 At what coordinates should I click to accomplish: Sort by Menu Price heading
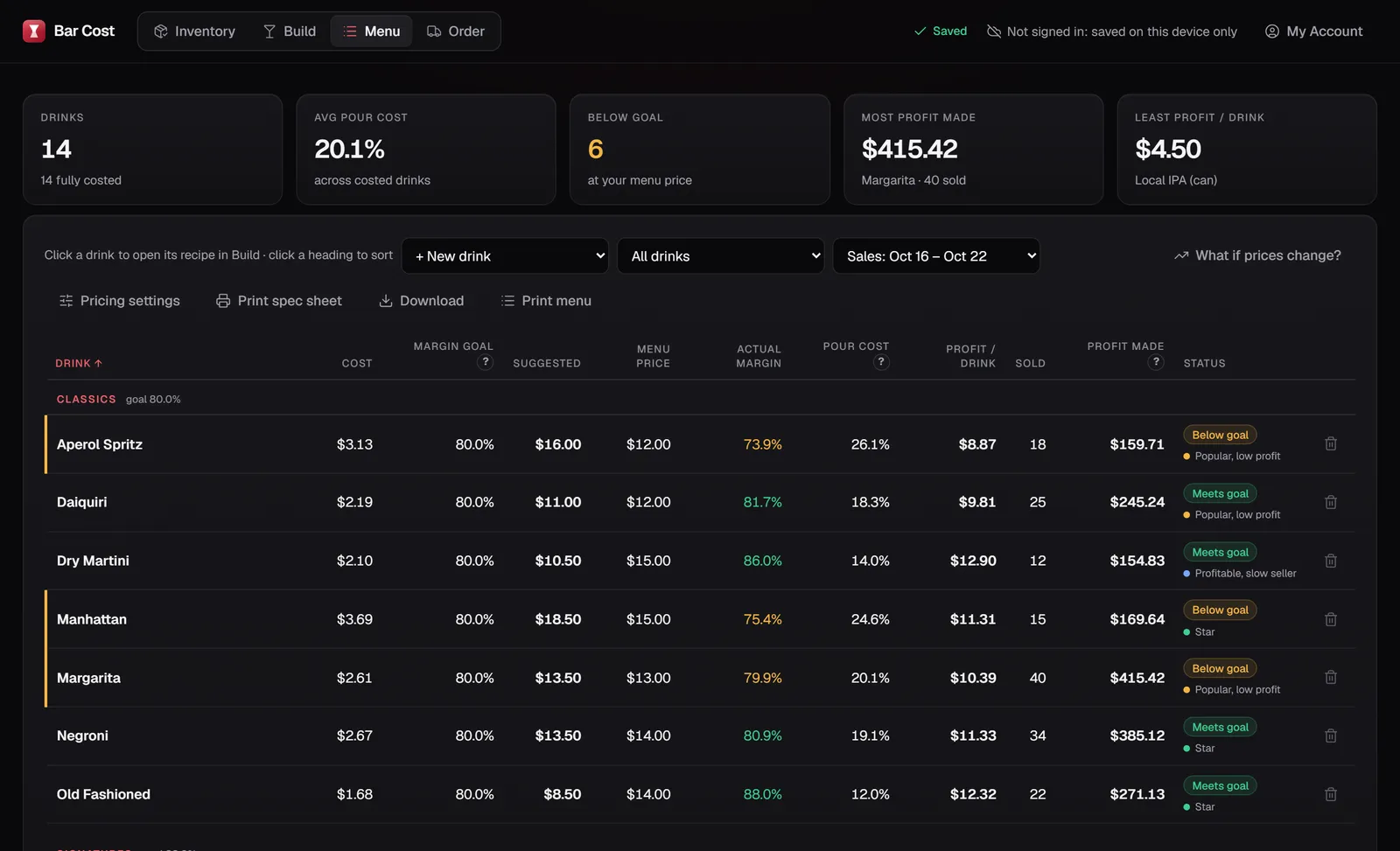point(653,356)
